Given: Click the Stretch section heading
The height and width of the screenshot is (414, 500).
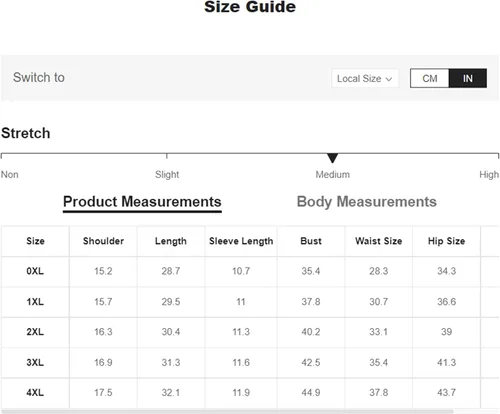Looking at the screenshot, I should pos(26,133).
